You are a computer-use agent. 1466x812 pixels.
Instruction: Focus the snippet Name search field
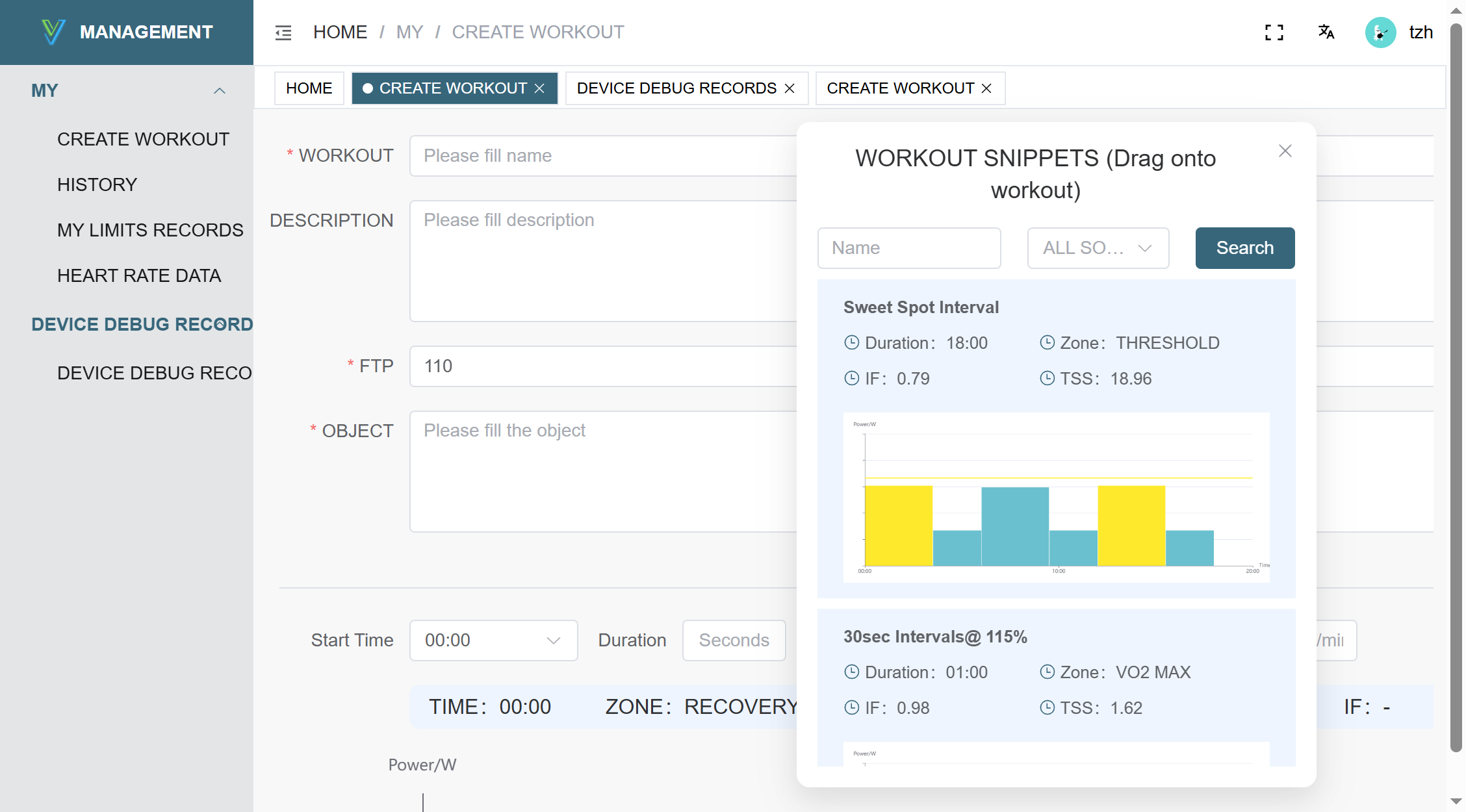[x=908, y=248]
